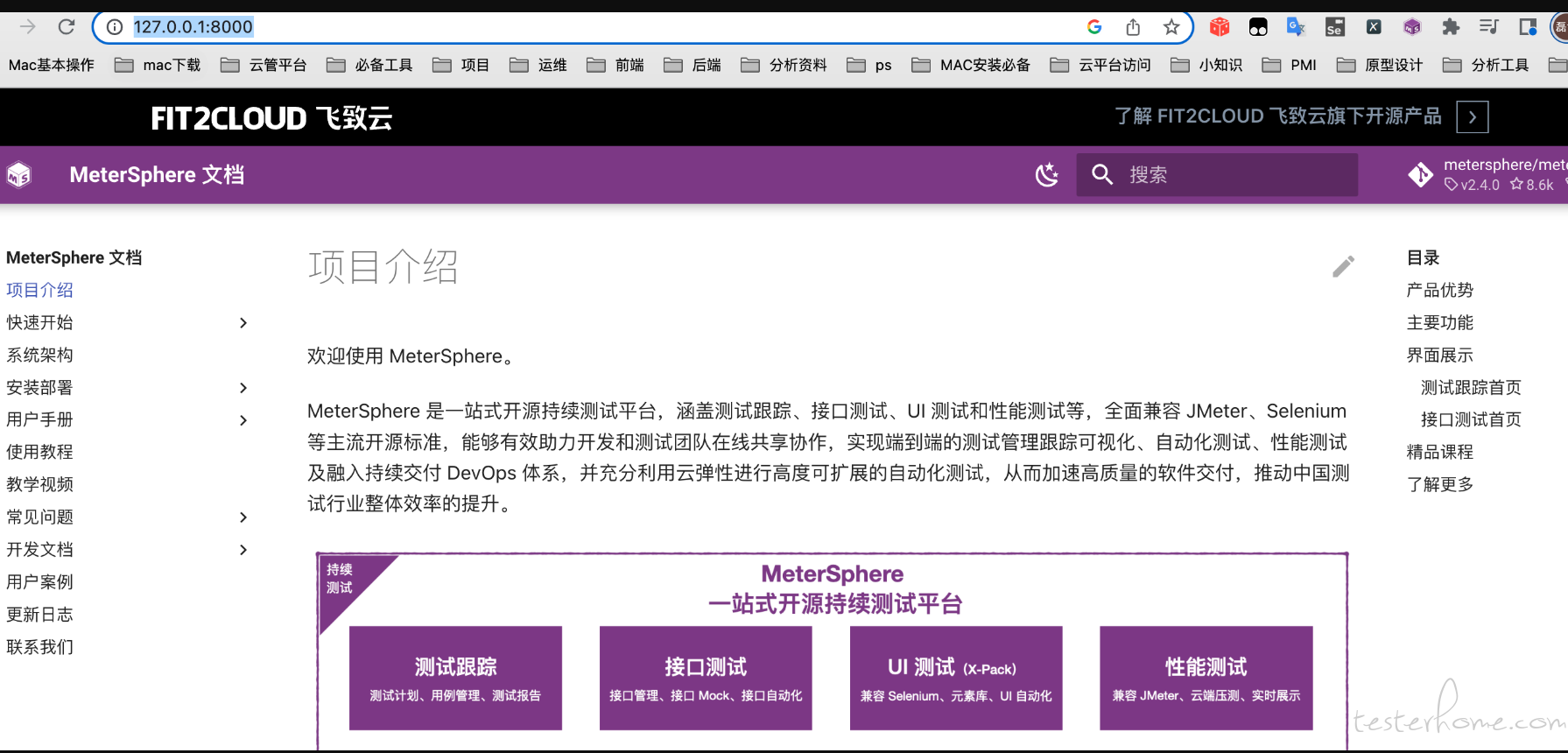Image resolution: width=1568 pixels, height=753 pixels.
Task: Toggle the browser side panel icon
Action: [x=1528, y=27]
